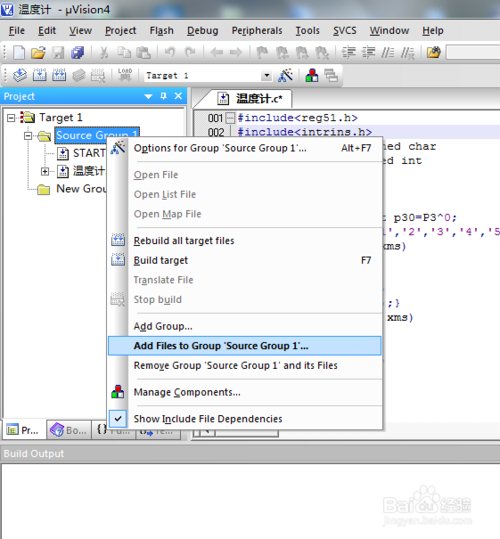Click the #include<reg51.h> code line
500x539 pixels.
click(x=298, y=118)
